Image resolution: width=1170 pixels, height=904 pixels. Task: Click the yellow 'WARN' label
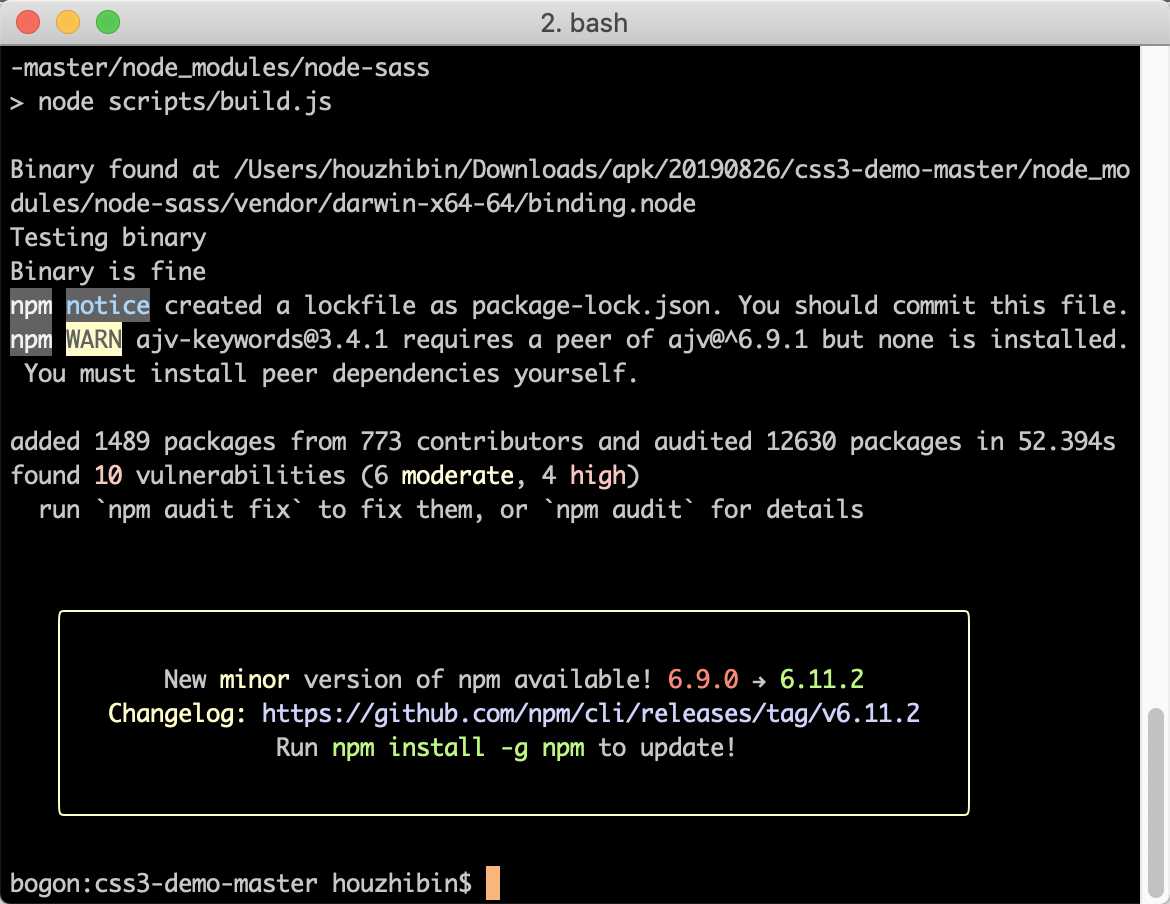94,340
